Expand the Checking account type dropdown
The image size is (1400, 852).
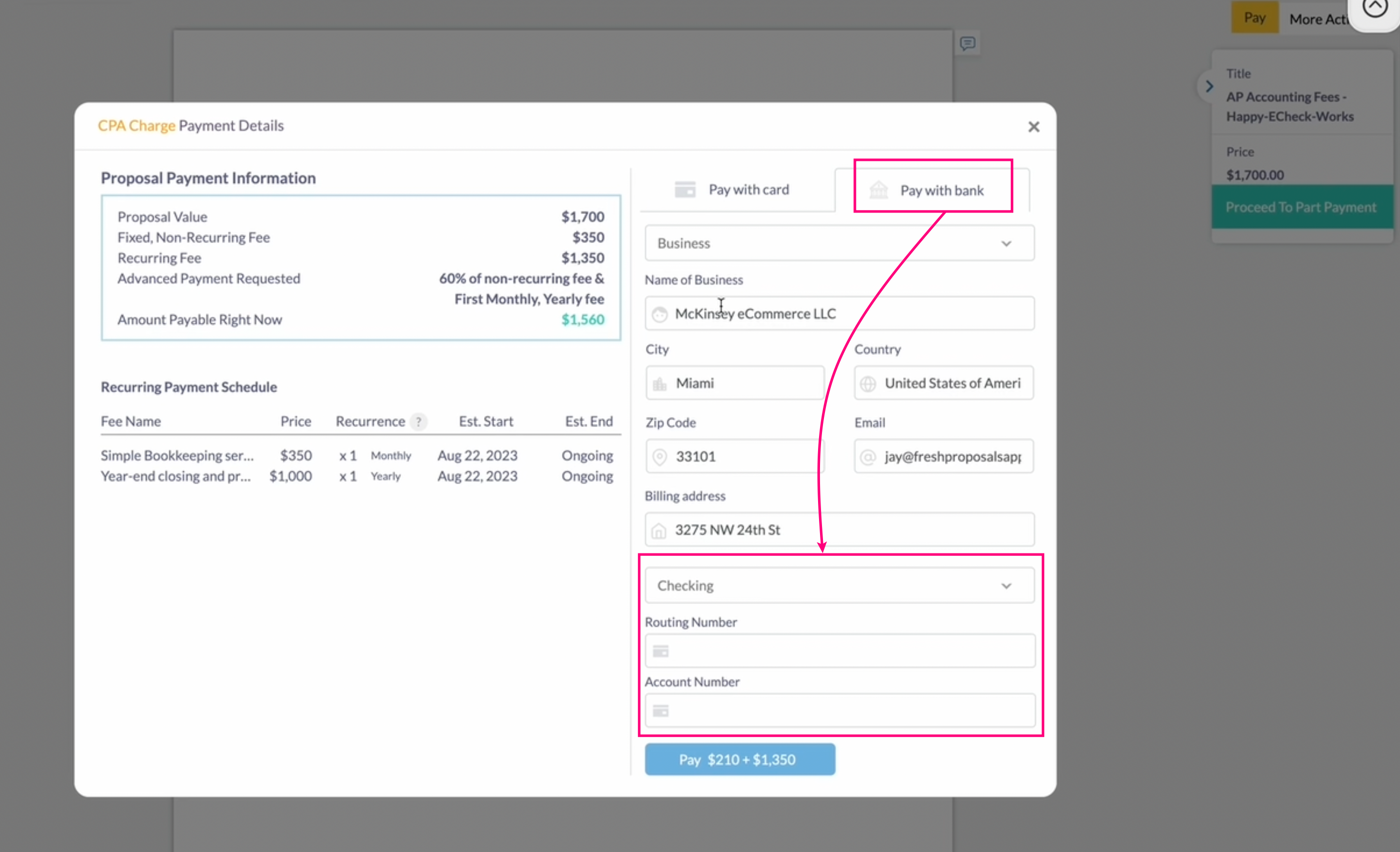(x=839, y=585)
